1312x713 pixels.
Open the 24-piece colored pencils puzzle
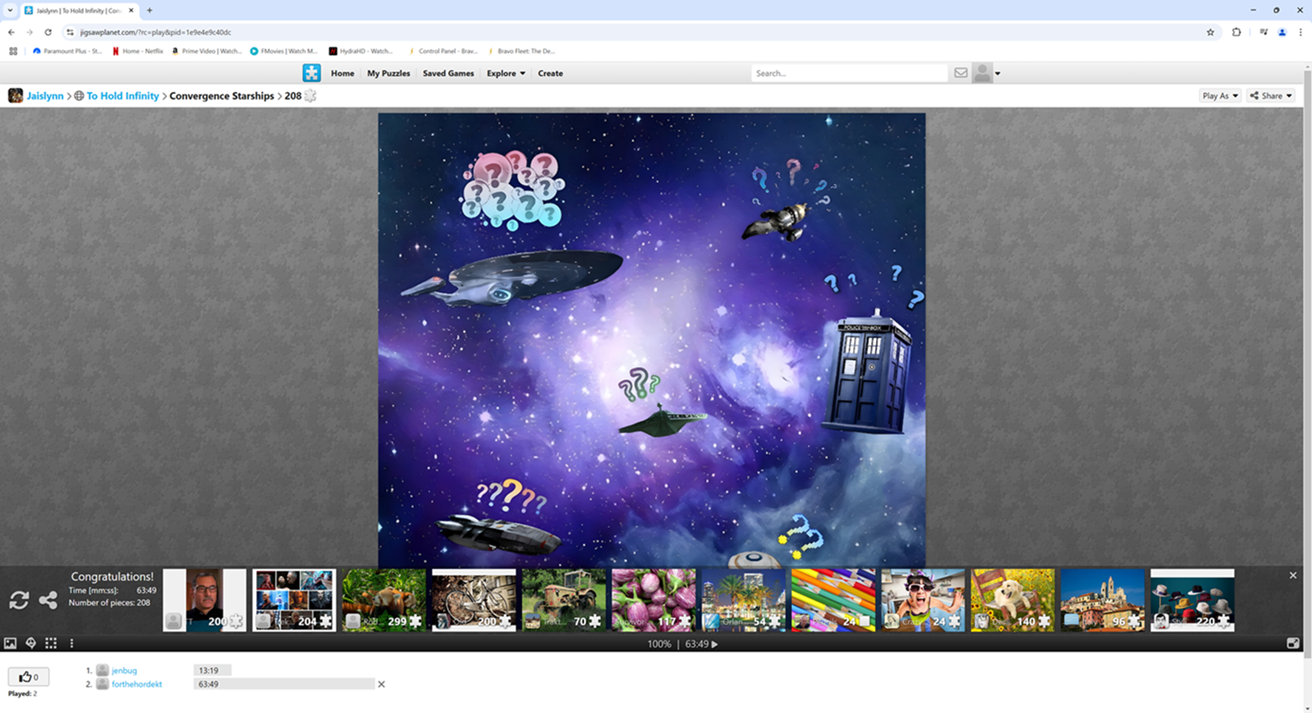[833, 600]
